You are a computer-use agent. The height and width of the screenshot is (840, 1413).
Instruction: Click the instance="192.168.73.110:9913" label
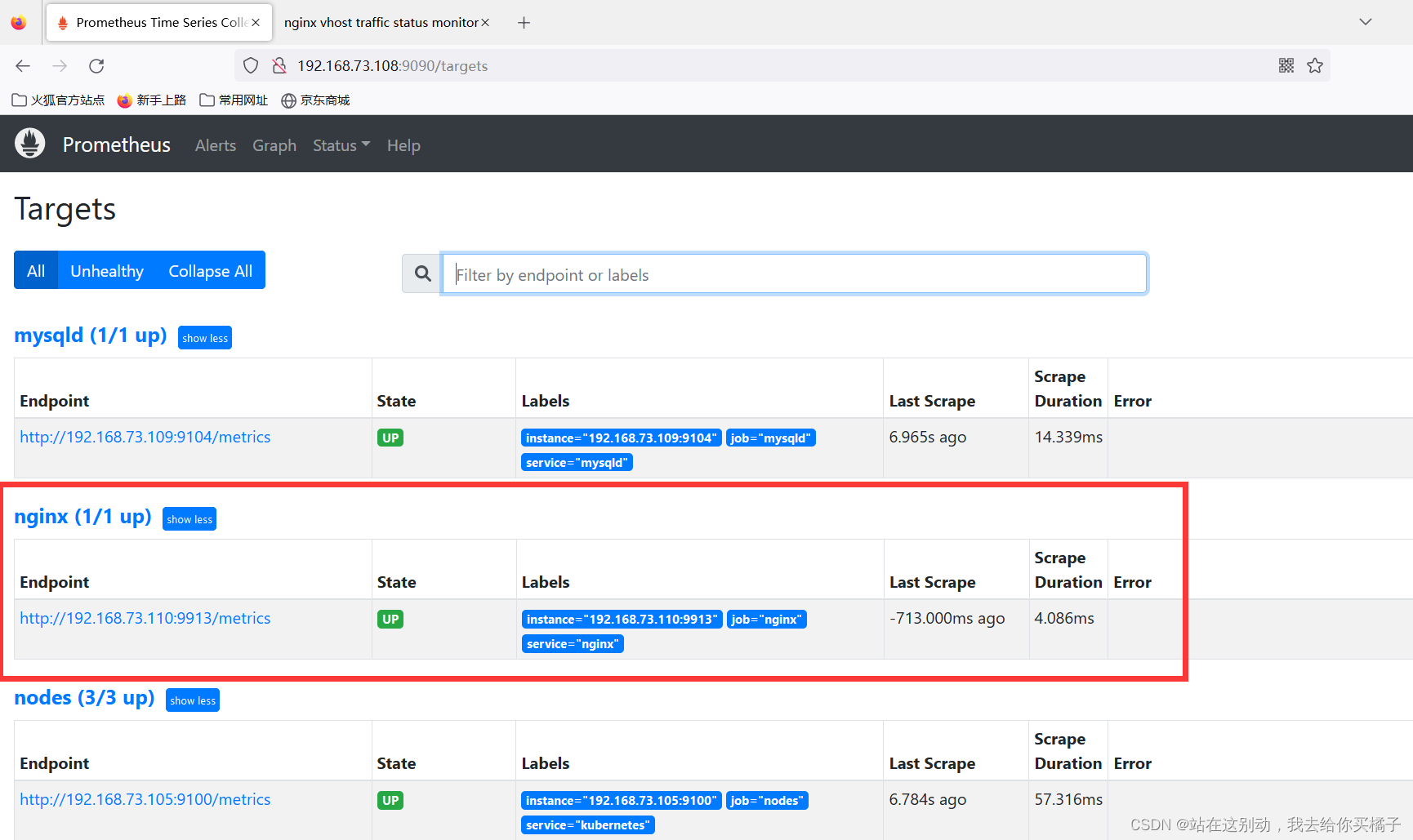pos(622,620)
